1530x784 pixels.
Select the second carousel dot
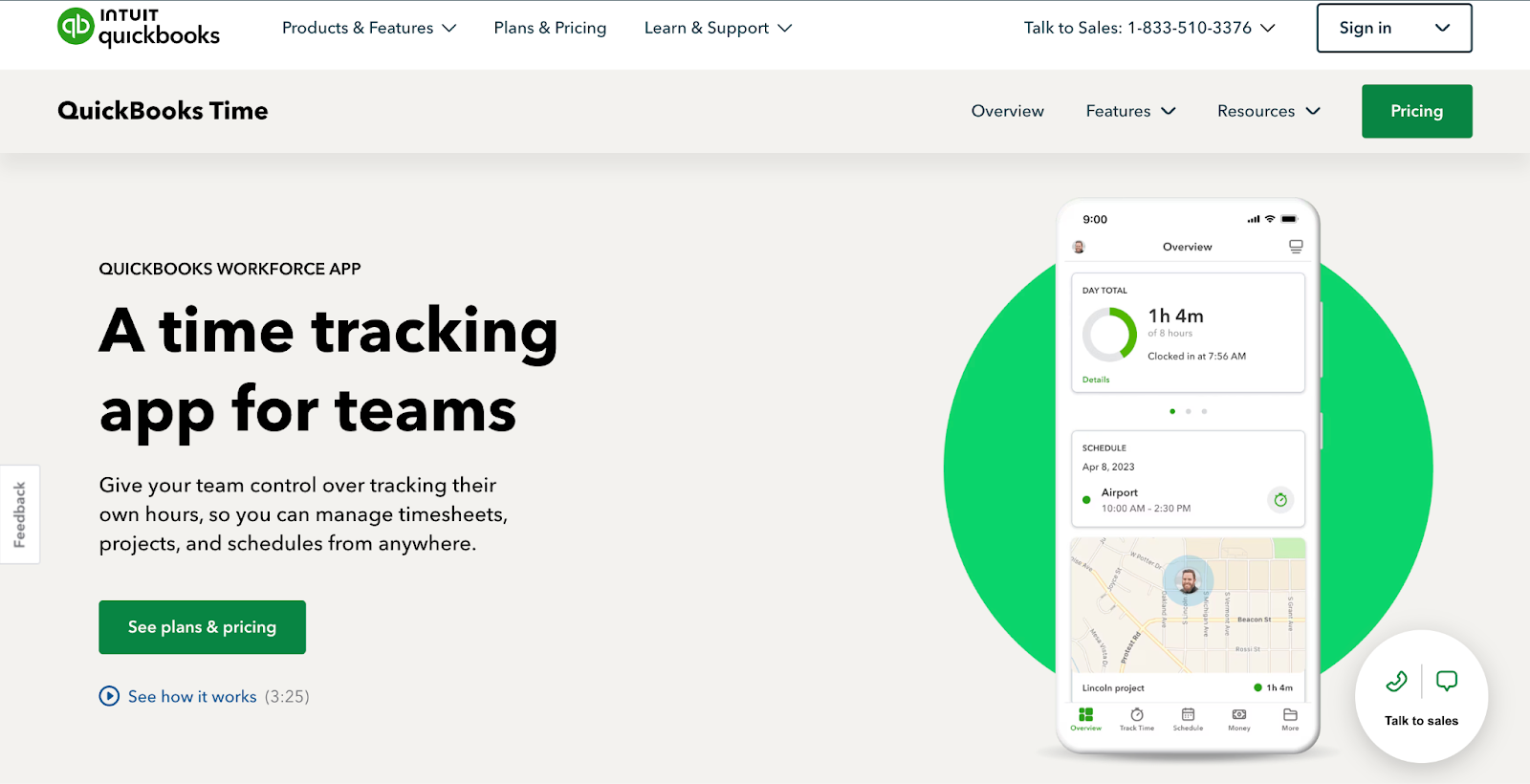[1188, 411]
